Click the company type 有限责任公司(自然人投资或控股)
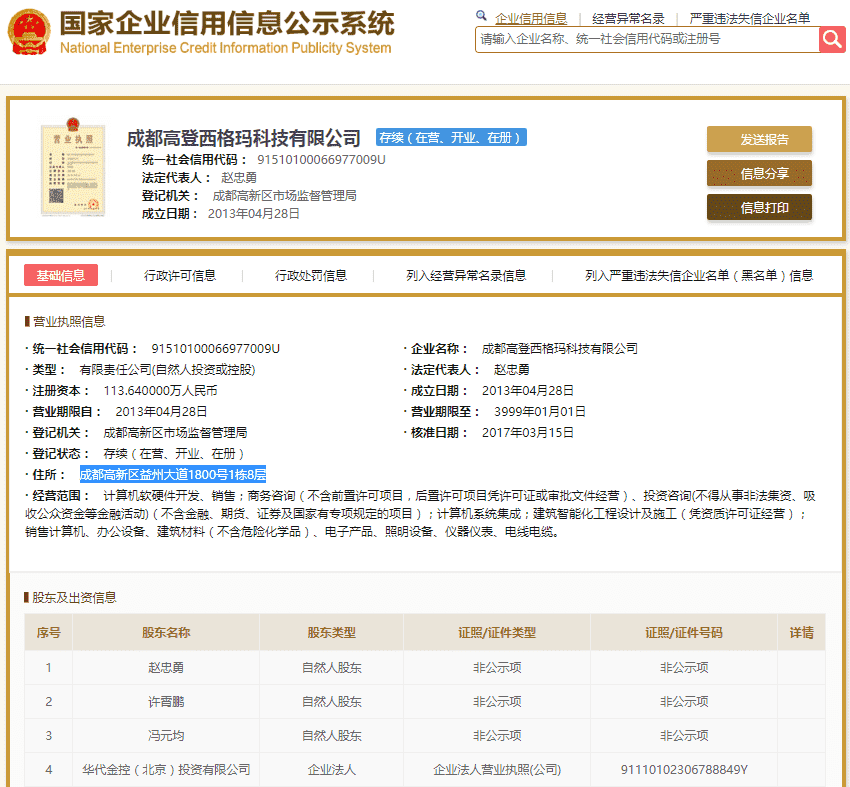 (x=167, y=370)
